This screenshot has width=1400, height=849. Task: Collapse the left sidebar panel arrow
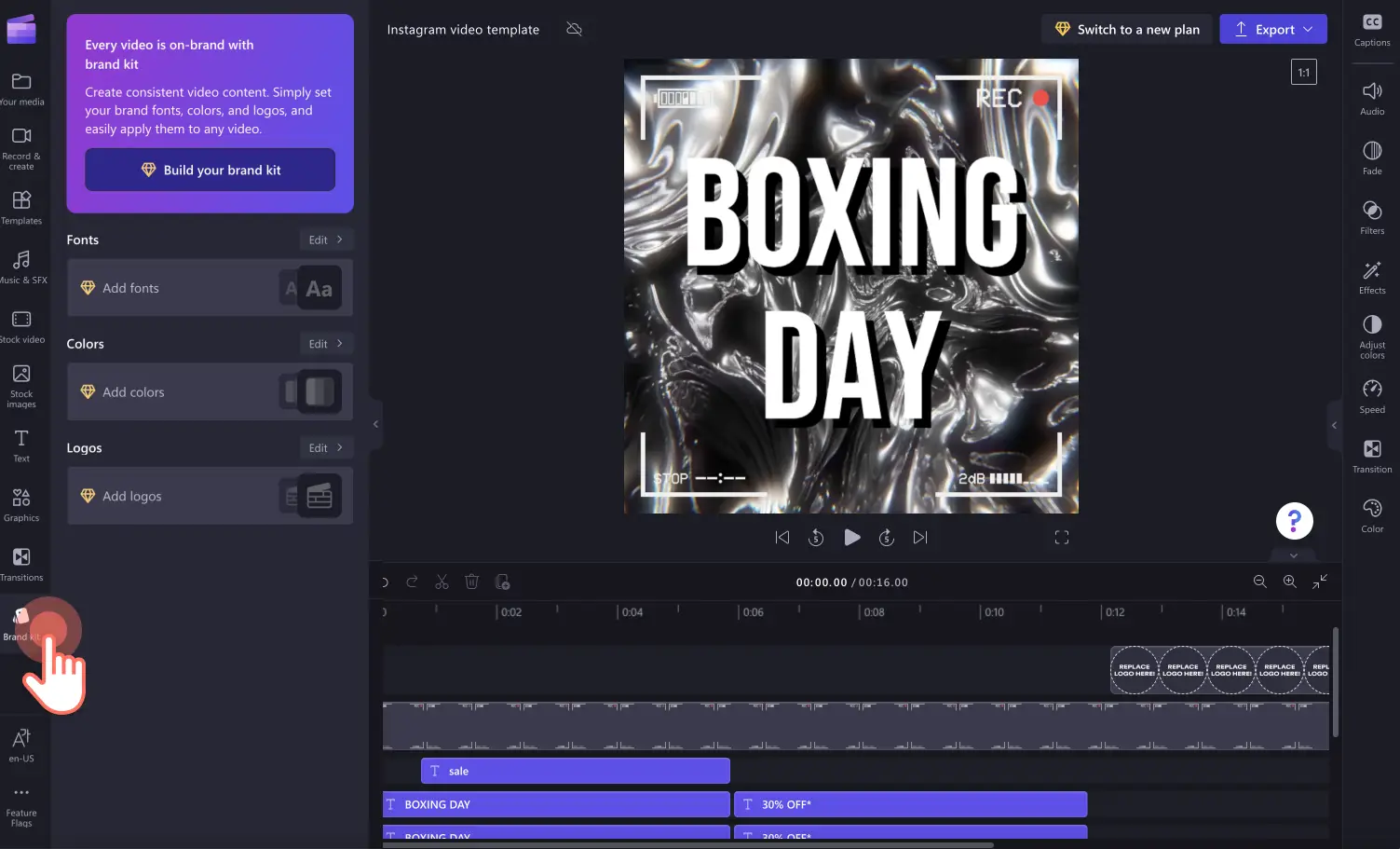375,424
